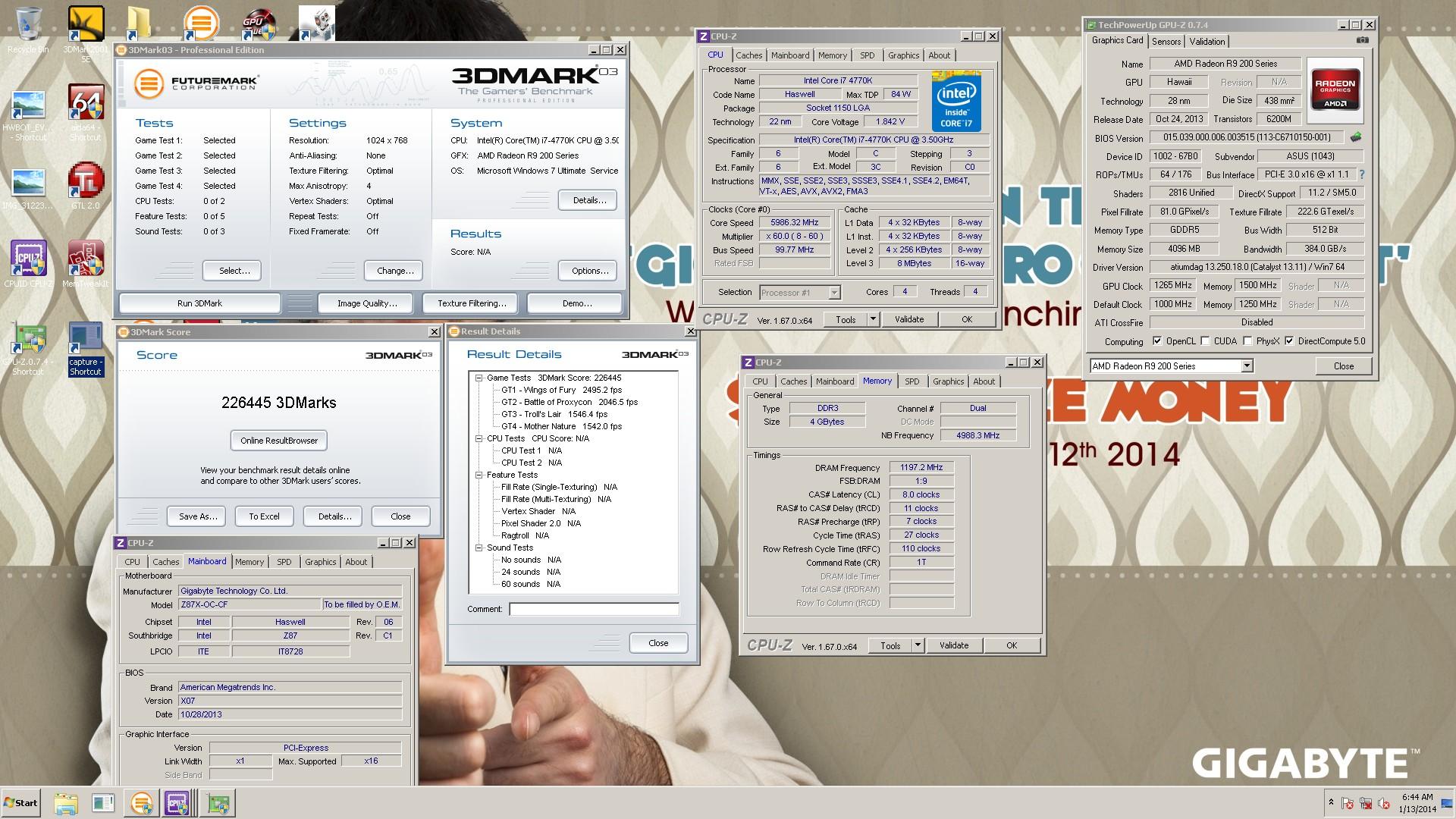
Task: Open the GPU selection dropdown in GPU-Z
Action: [1246, 366]
